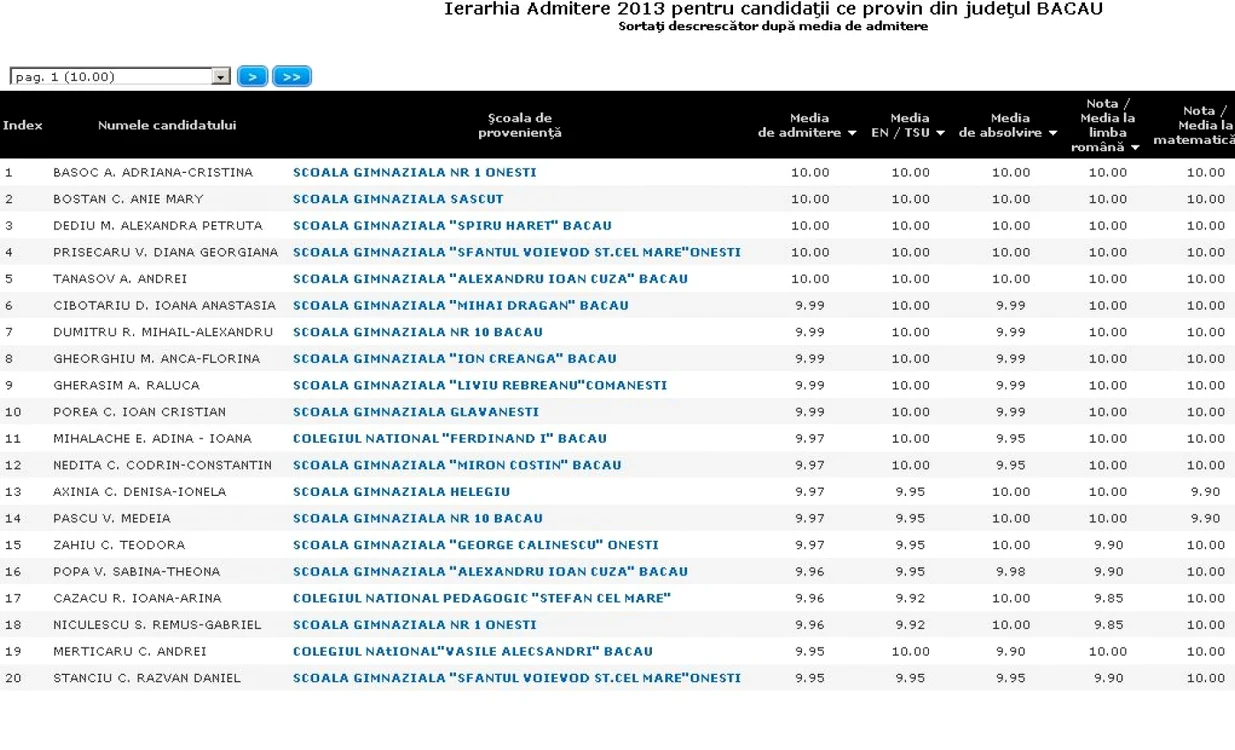Select candidate DEDIU M. ALEXANDRA PETRUTA

[x=158, y=226]
